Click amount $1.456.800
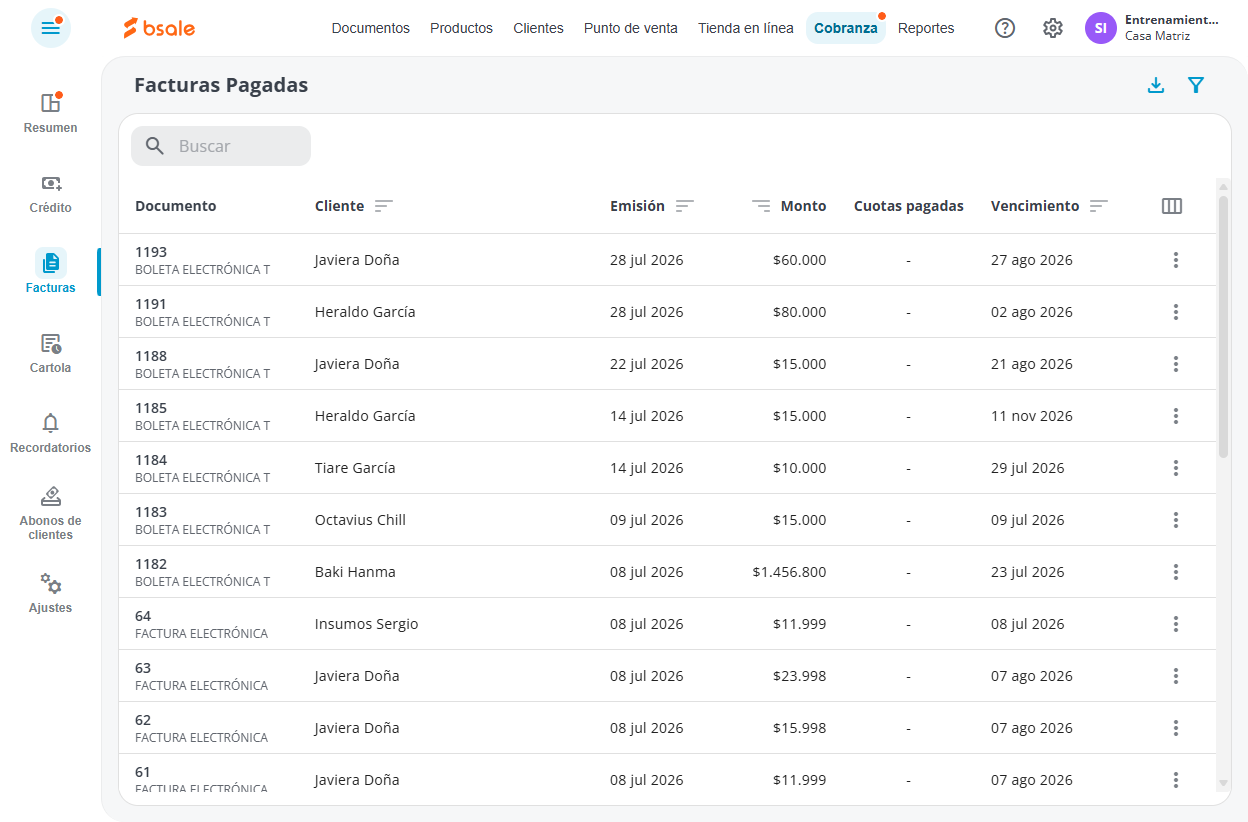 point(790,572)
